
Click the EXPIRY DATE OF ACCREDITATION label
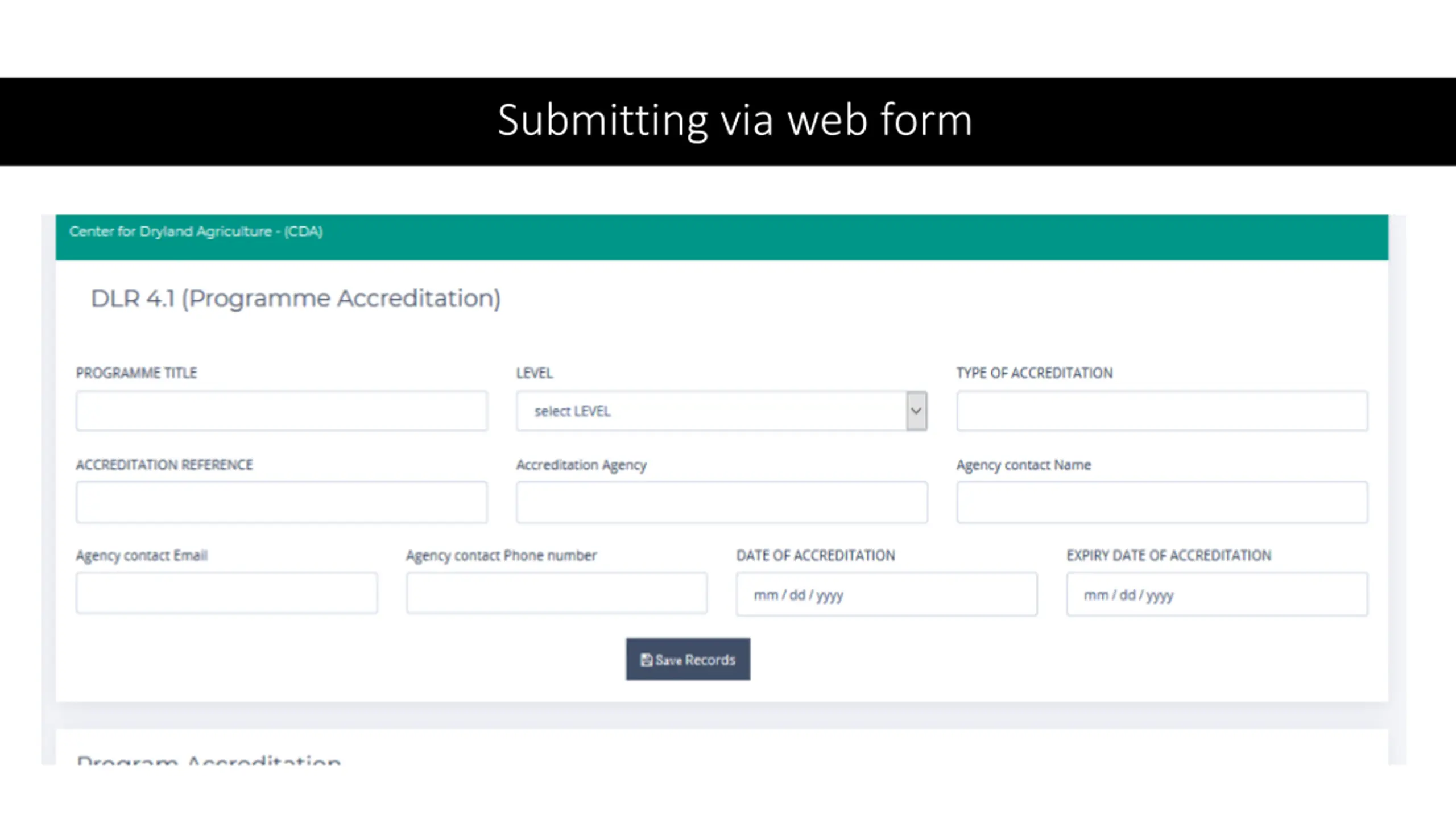1169,556
